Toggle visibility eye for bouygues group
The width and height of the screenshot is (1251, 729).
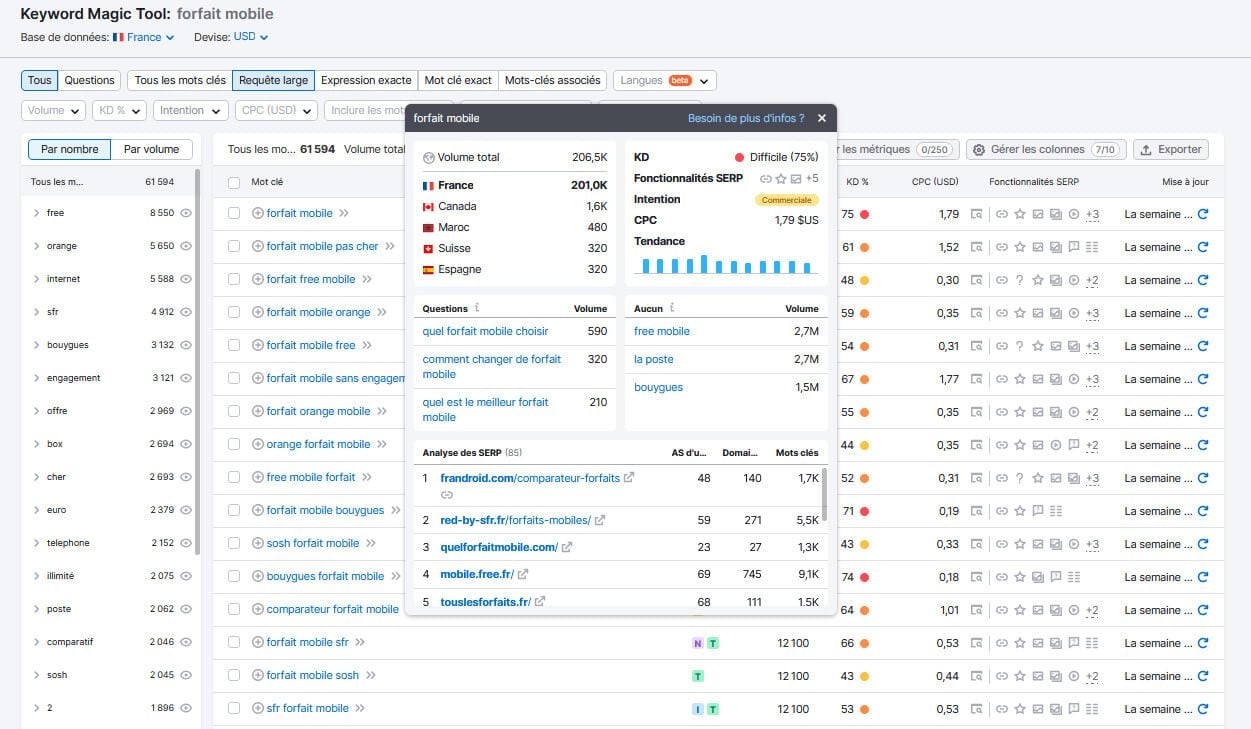click(185, 345)
